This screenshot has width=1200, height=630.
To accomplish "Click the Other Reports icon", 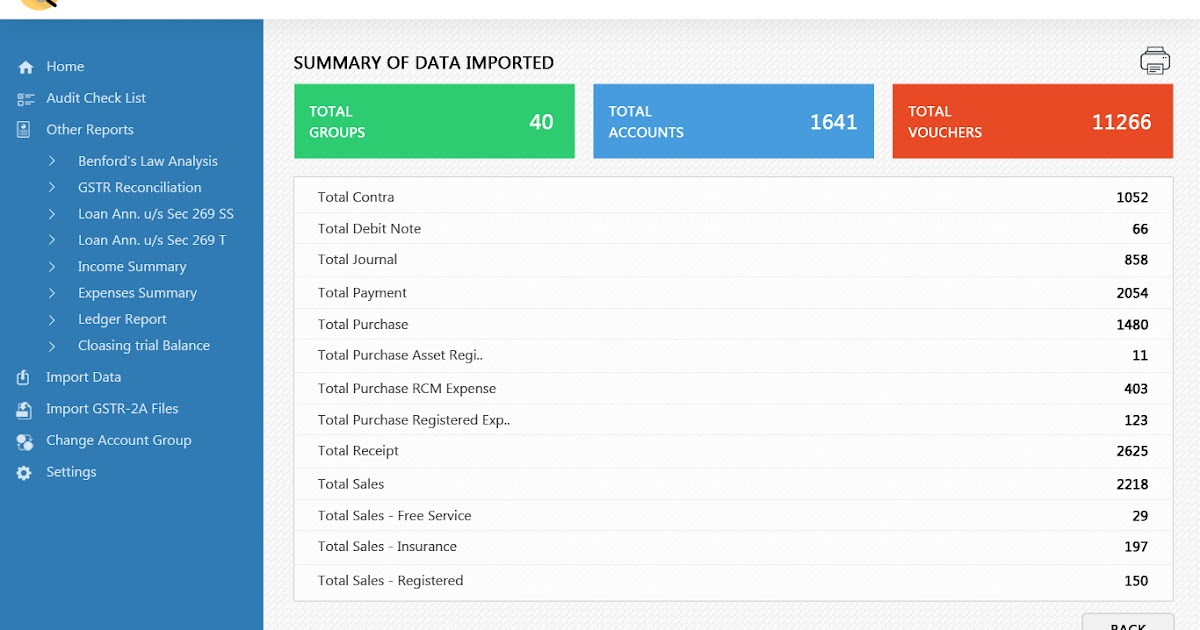I will [24, 129].
